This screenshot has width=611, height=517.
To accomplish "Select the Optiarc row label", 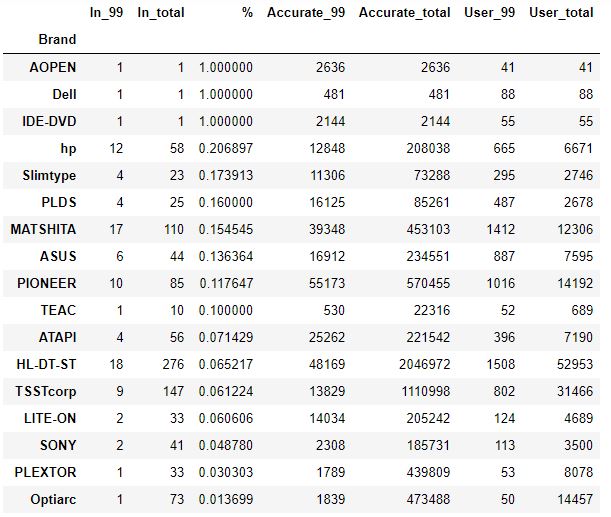I will coord(52,499).
